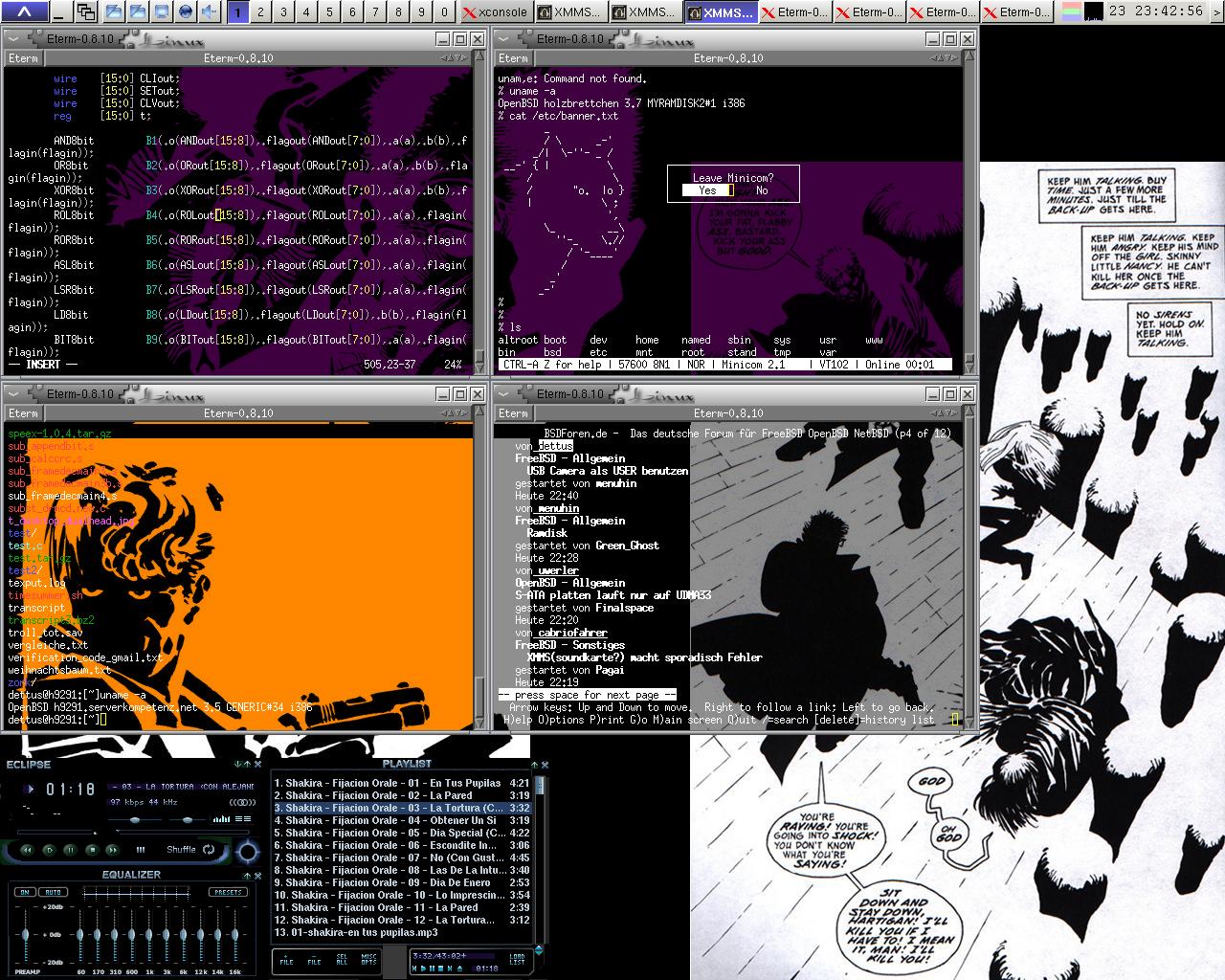Open the window list icon in the taskbar
This screenshot has height=980, width=1225.
[x=86, y=12]
